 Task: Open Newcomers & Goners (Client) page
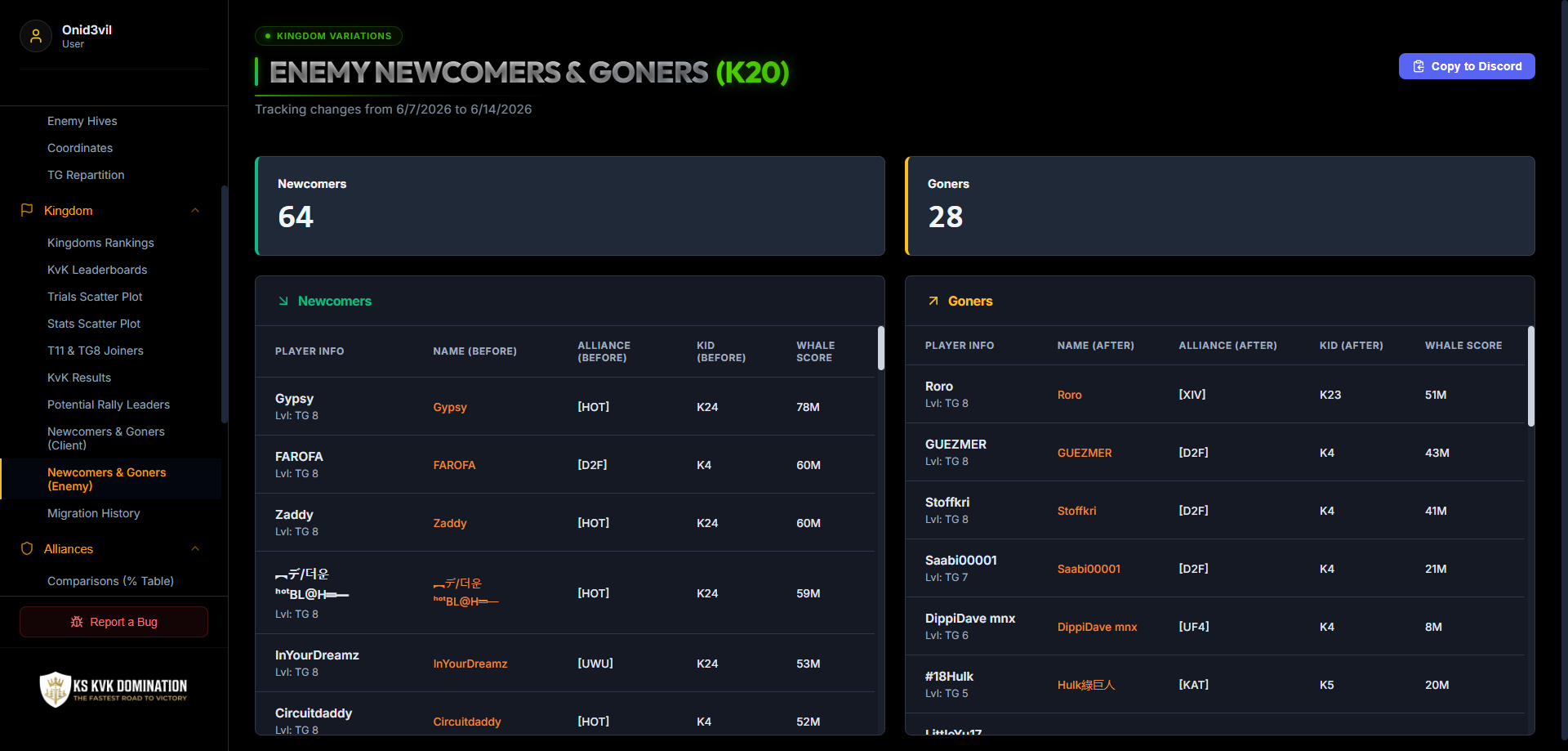click(x=106, y=438)
